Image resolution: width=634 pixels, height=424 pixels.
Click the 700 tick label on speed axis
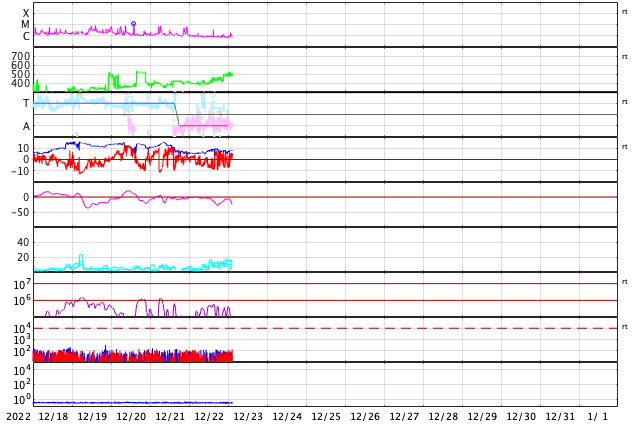(x=21, y=56)
